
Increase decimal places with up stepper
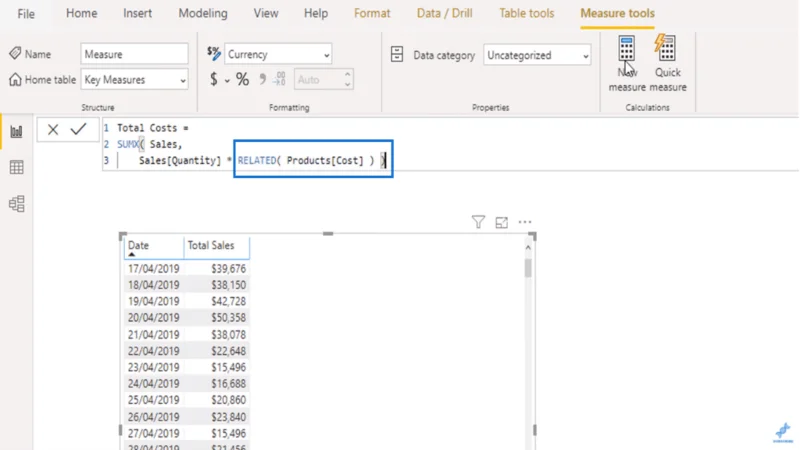click(347, 74)
